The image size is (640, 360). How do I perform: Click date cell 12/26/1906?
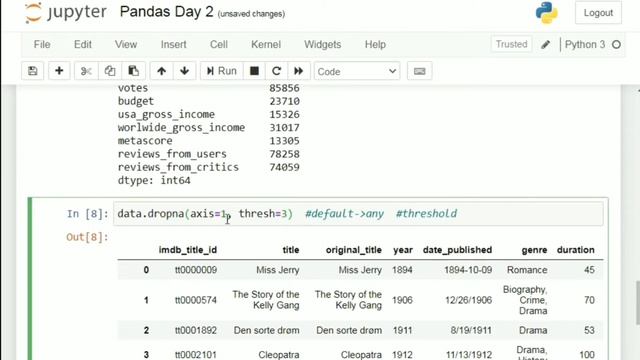tap(469, 300)
